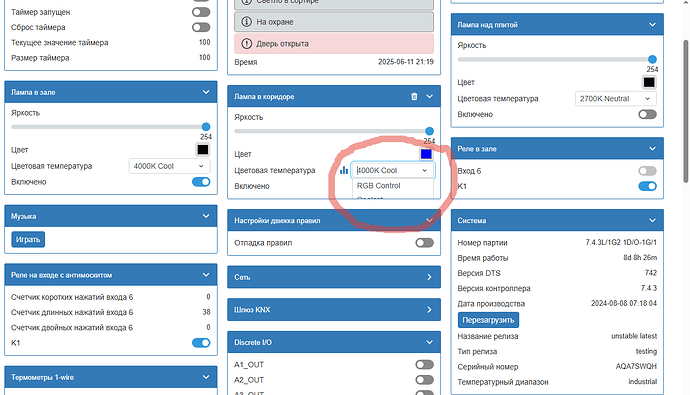Image resolution: width=690 pixels, height=395 pixels.
Task: Click Счетчик длинных нажатий входа 6 value 38
Action: click(x=206, y=312)
